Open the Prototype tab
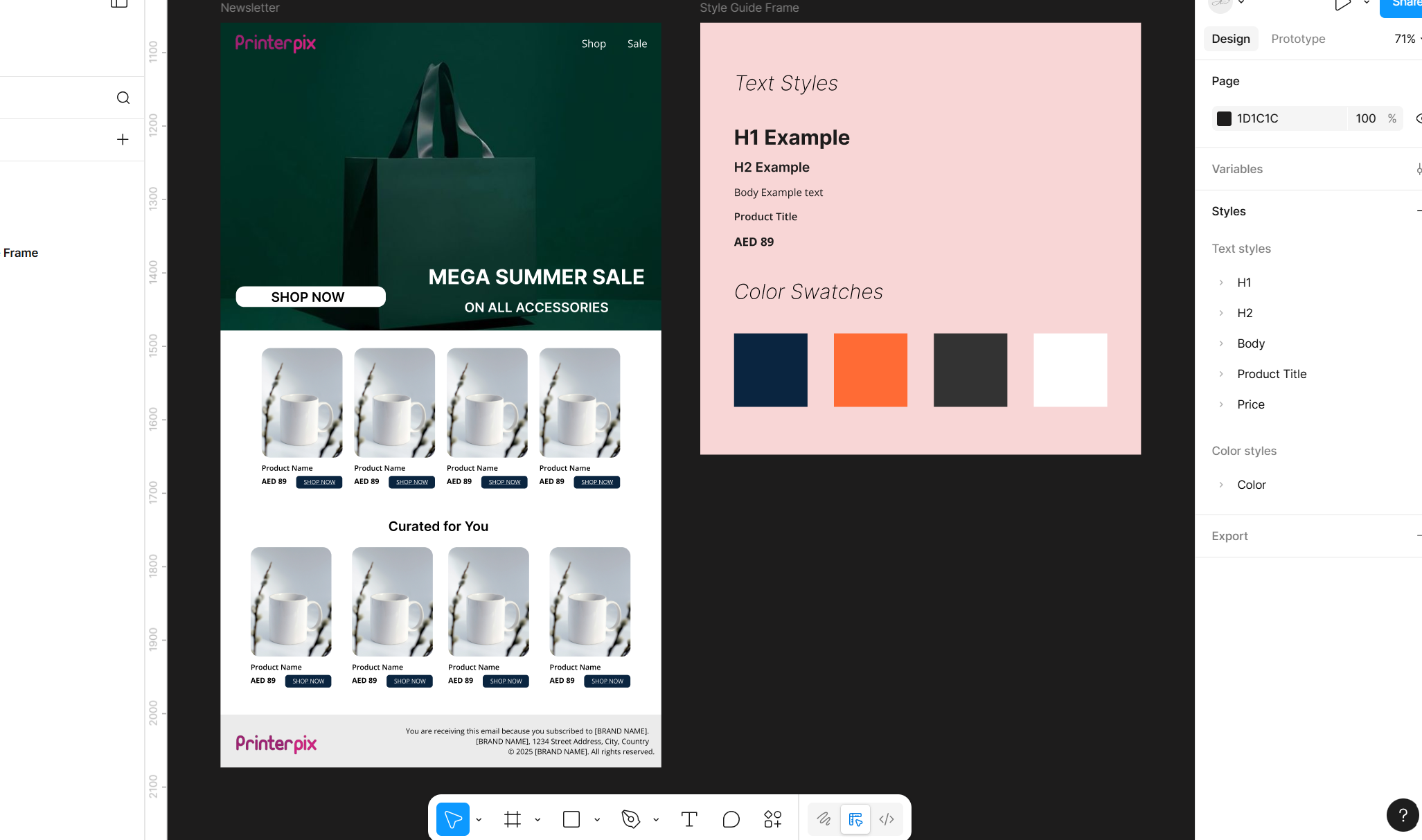Screen dimensions: 1422x840 point(1298,39)
